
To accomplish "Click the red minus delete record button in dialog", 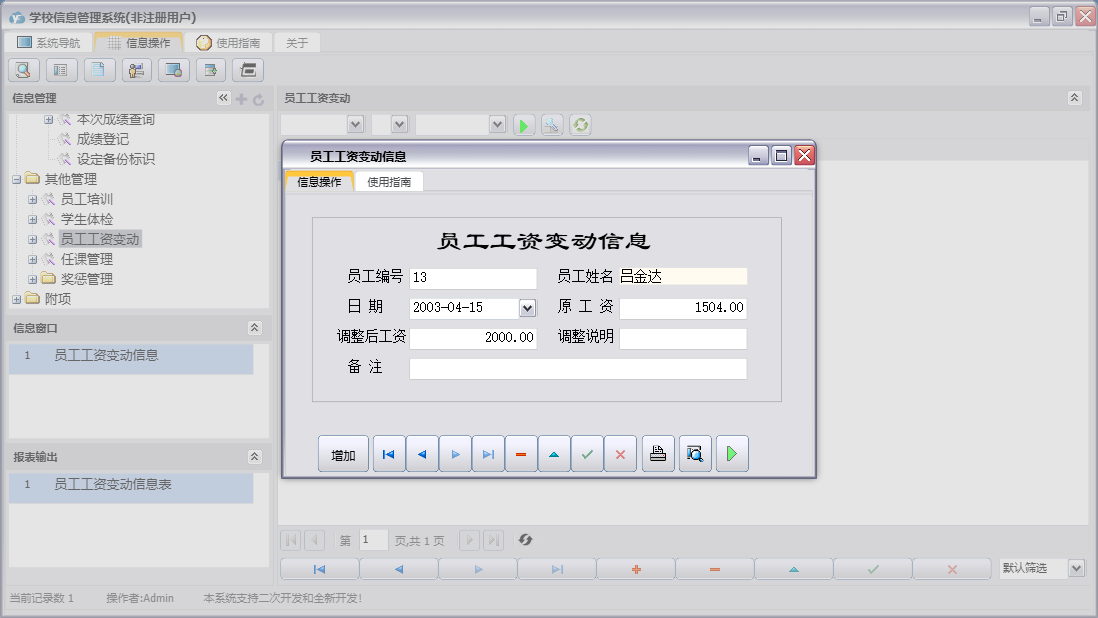I will pos(520,454).
